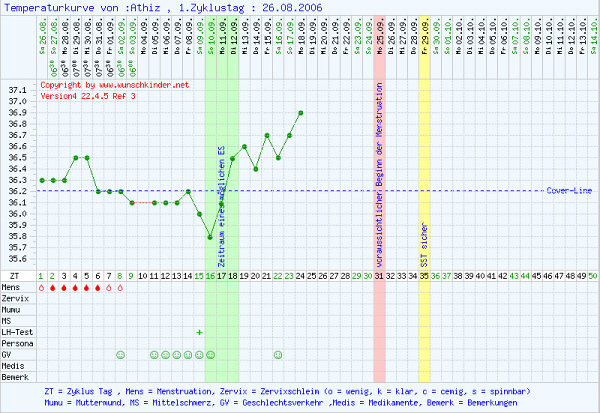Click the Persona row label

point(18,342)
